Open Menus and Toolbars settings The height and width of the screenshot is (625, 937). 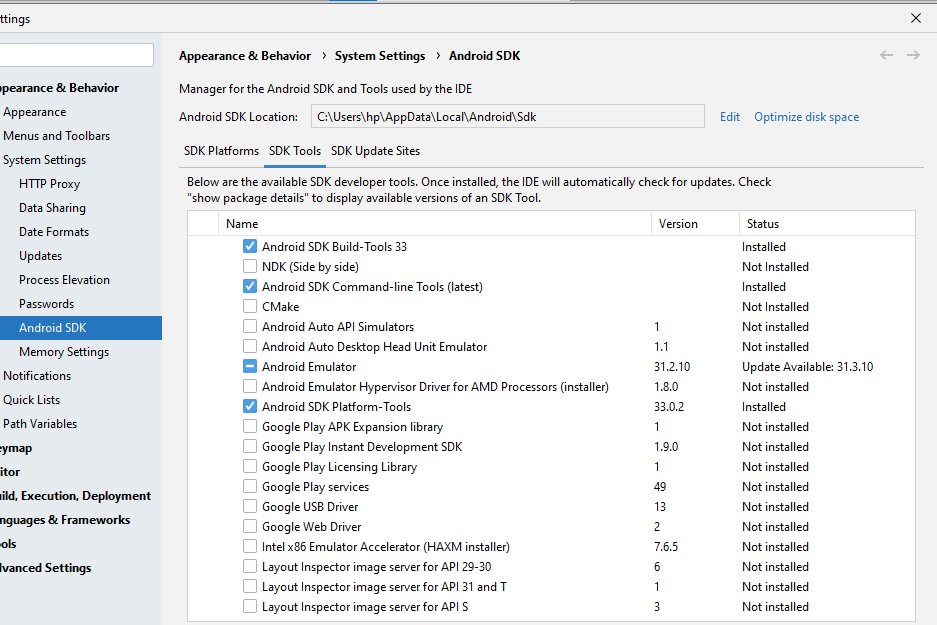[56, 136]
